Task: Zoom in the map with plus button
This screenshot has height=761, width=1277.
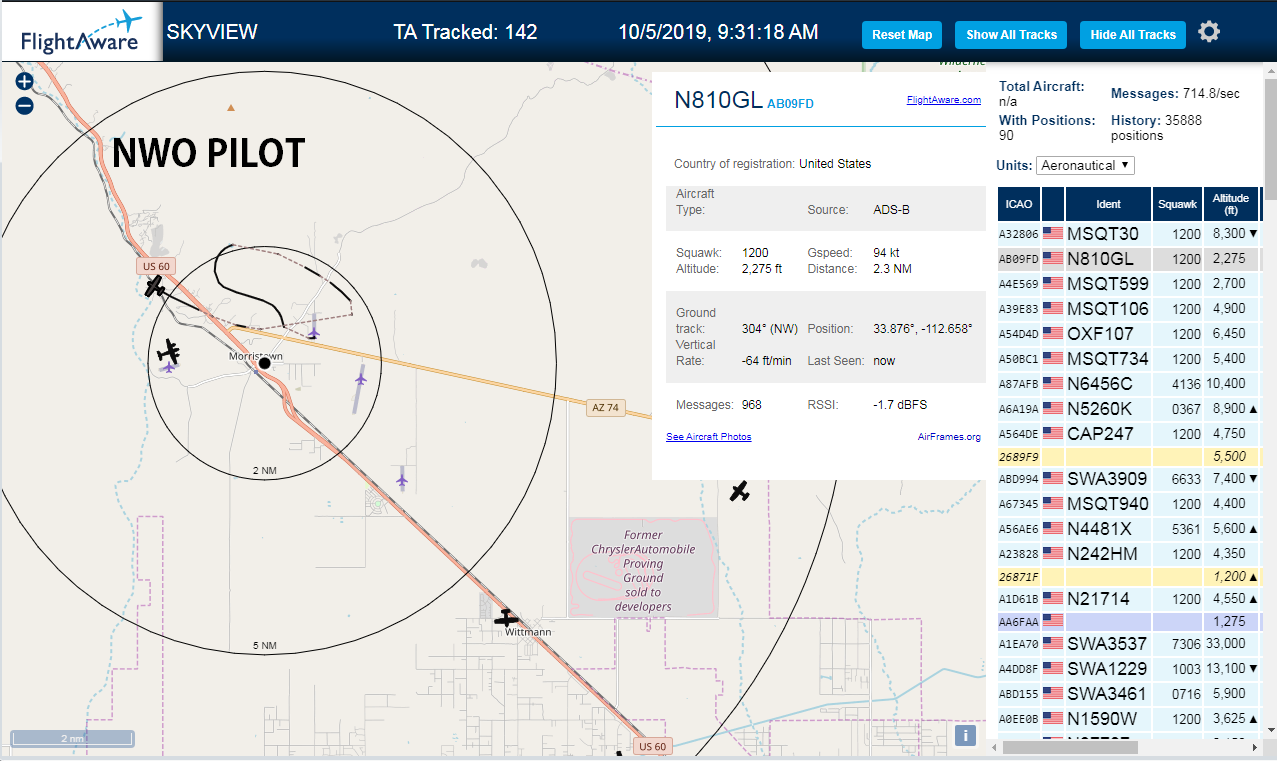Action: [x=25, y=82]
